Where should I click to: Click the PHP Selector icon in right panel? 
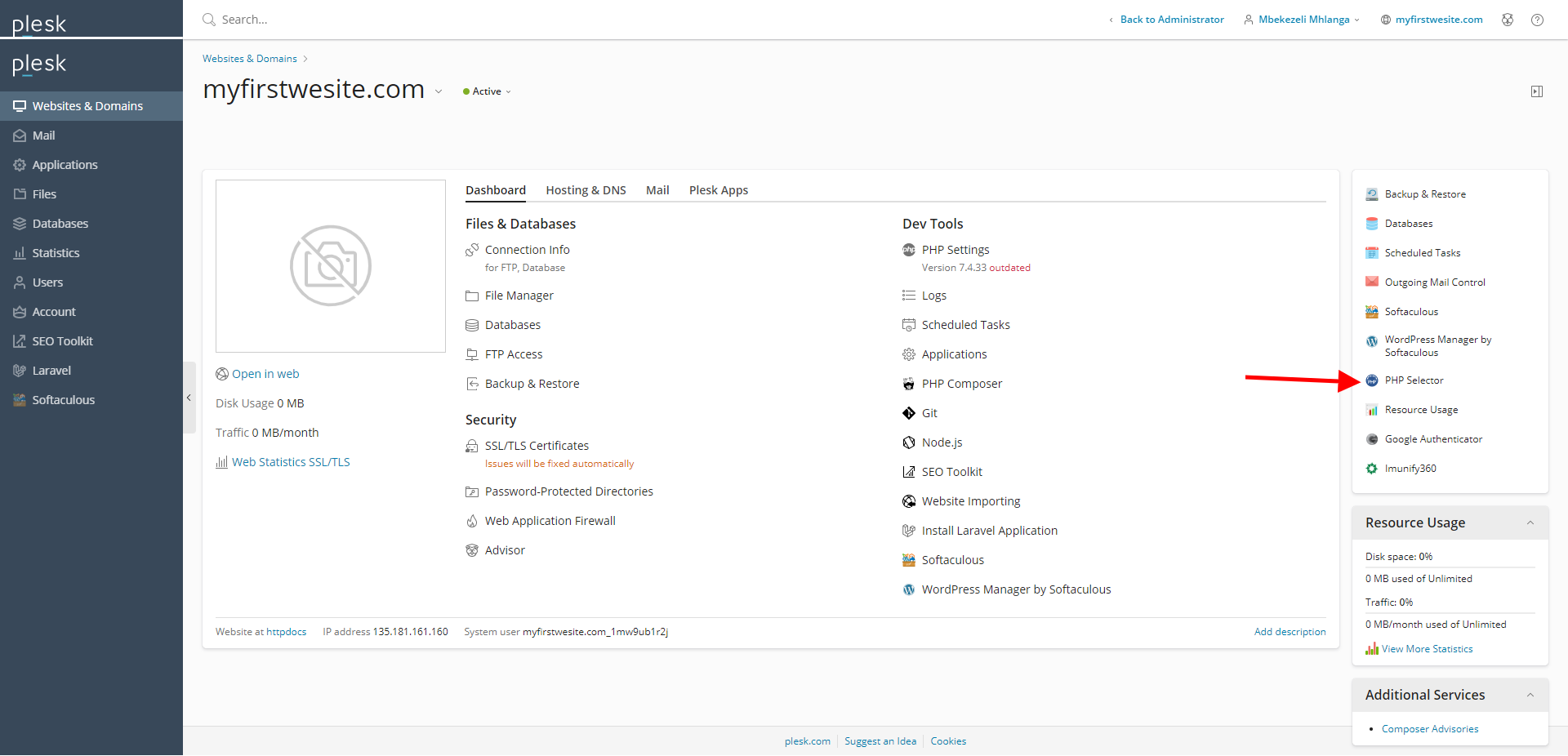(x=1372, y=380)
